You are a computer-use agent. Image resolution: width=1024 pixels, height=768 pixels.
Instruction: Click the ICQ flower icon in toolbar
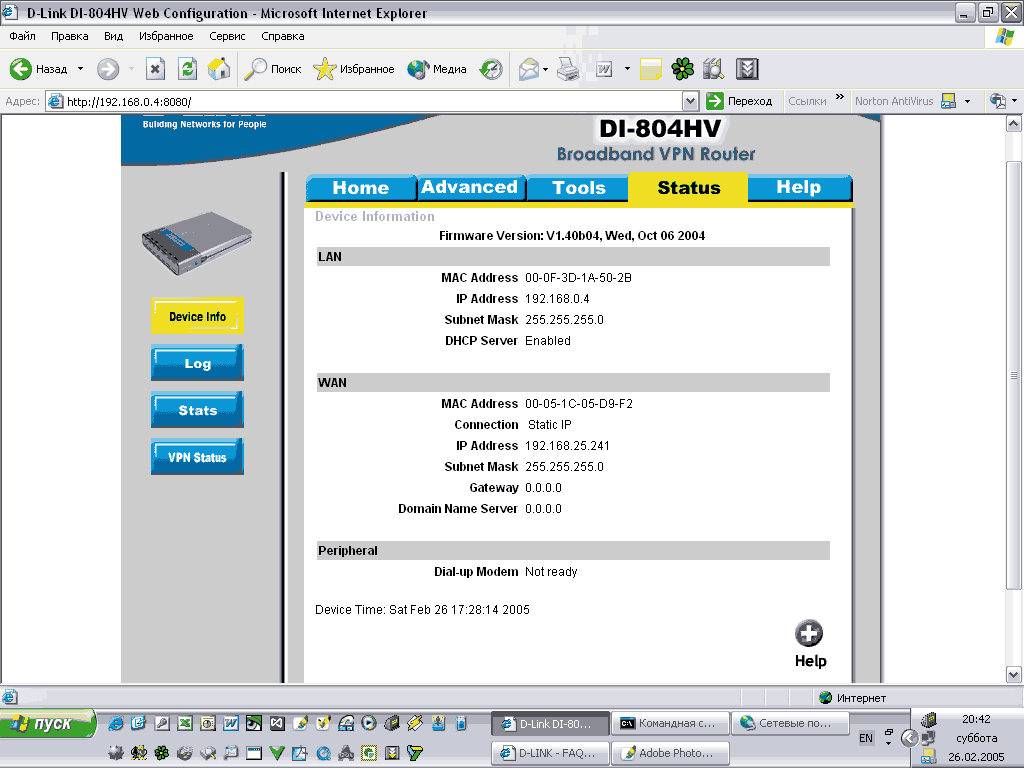(682, 69)
